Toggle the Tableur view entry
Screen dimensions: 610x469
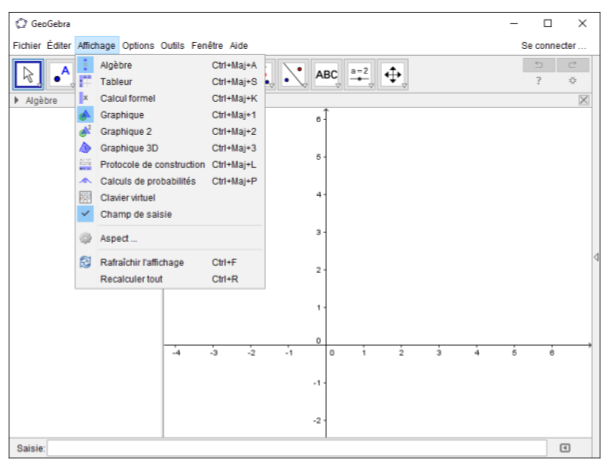[x=170, y=82]
